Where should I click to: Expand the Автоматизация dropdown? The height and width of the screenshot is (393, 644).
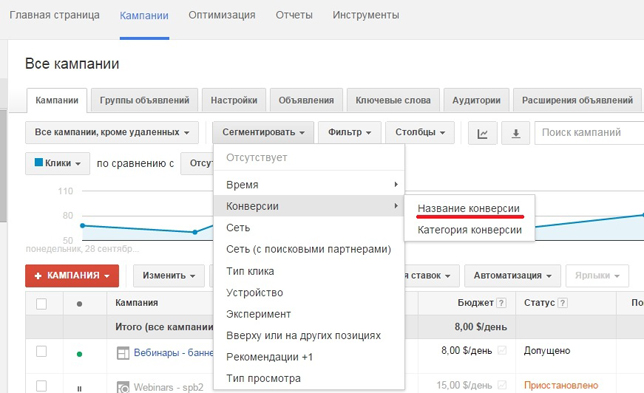pos(512,276)
